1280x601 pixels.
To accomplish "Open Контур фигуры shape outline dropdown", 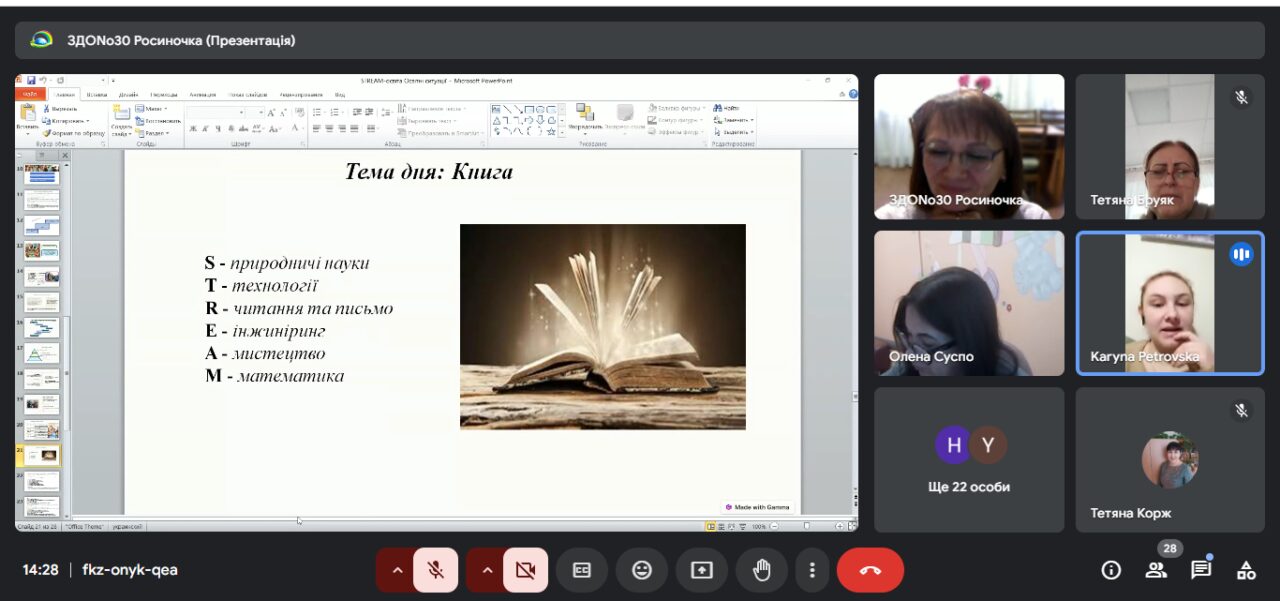I will pyautogui.click(x=677, y=121).
